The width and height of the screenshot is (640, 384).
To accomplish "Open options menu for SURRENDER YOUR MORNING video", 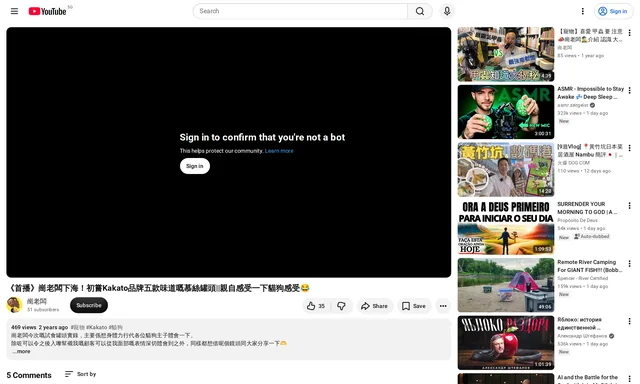I will tap(629, 205).
